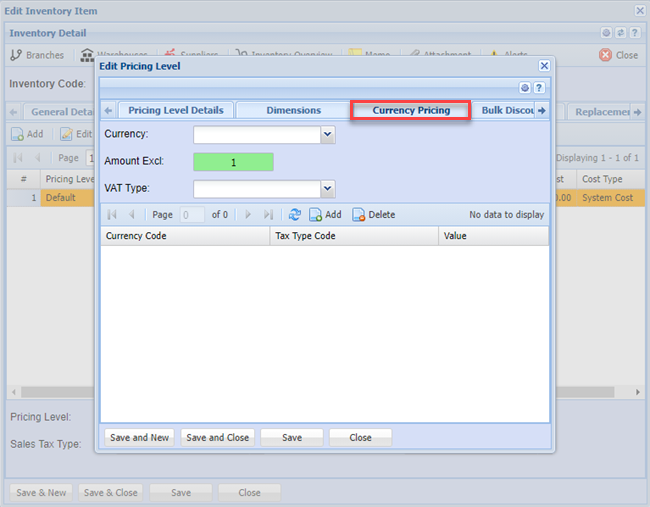Click Add in the currency pricing grid
Image resolution: width=650 pixels, height=507 pixels.
(325, 215)
